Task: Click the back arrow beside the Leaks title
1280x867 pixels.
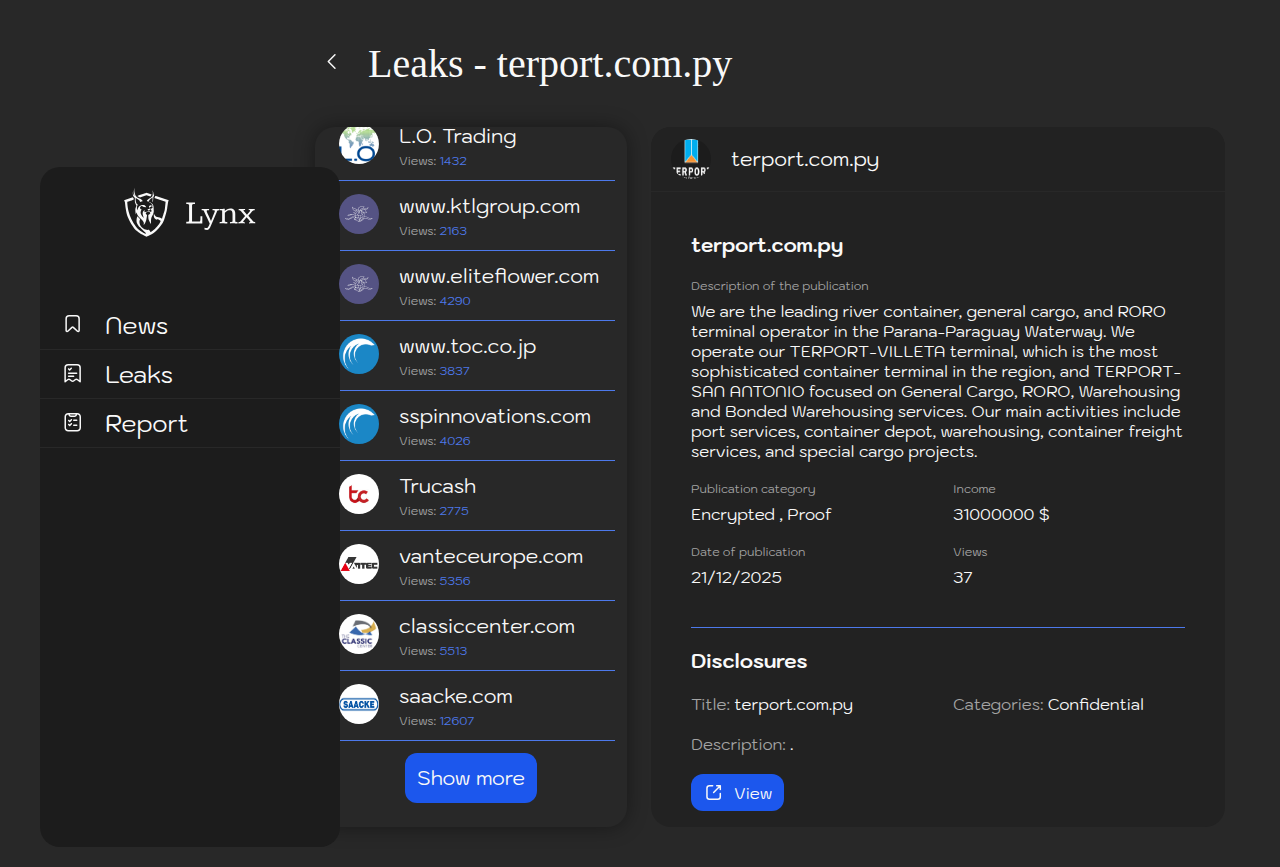Action: [332, 62]
